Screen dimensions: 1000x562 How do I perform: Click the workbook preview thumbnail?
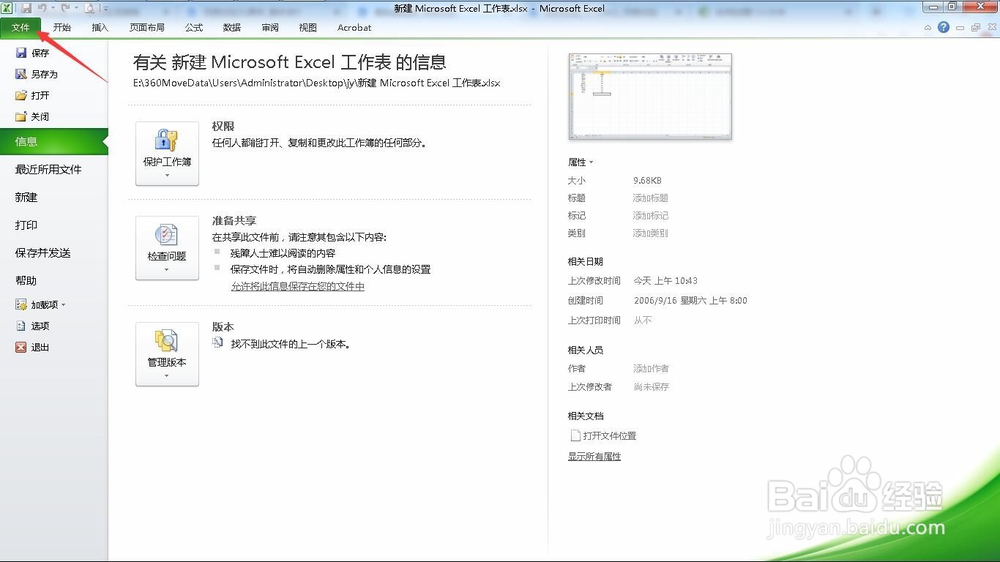[x=650, y=97]
